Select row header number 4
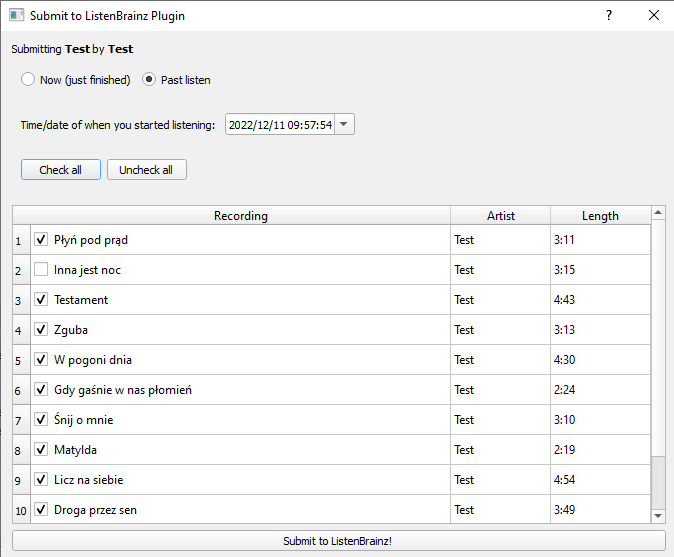The height and width of the screenshot is (557, 674). pos(21,330)
